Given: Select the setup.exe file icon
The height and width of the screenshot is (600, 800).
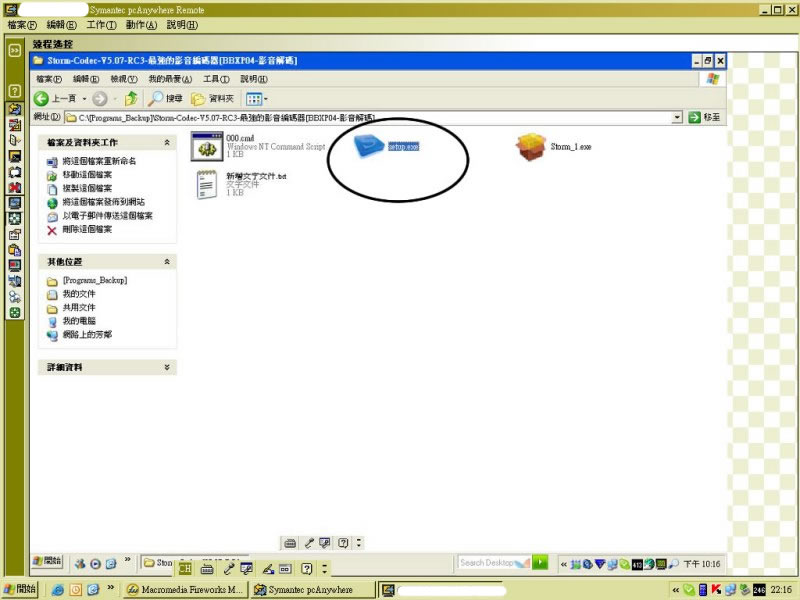Looking at the screenshot, I should 368,145.
